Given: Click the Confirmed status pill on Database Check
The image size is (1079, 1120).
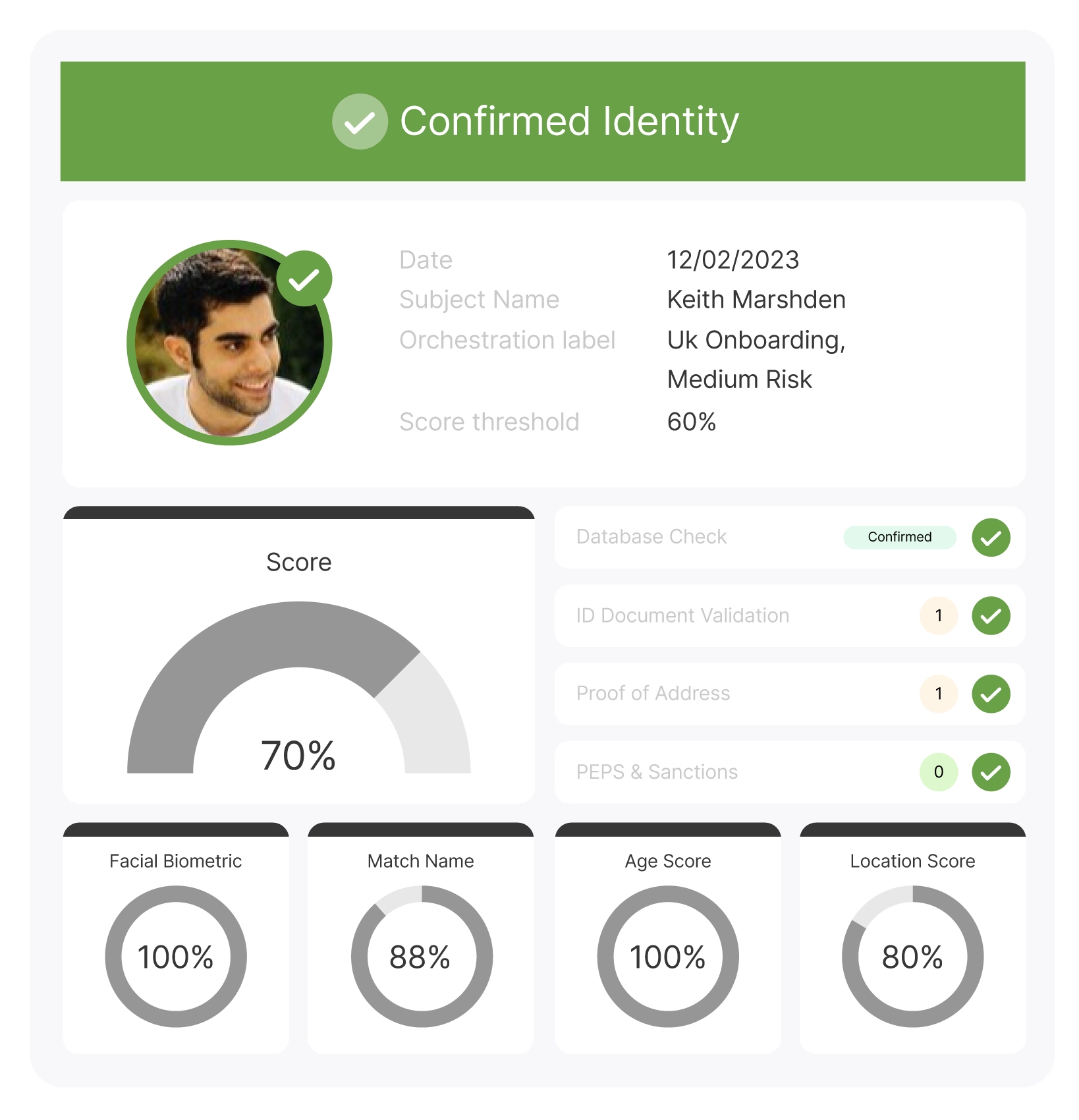Looking at the screenshot, I should tap(900, 537).
